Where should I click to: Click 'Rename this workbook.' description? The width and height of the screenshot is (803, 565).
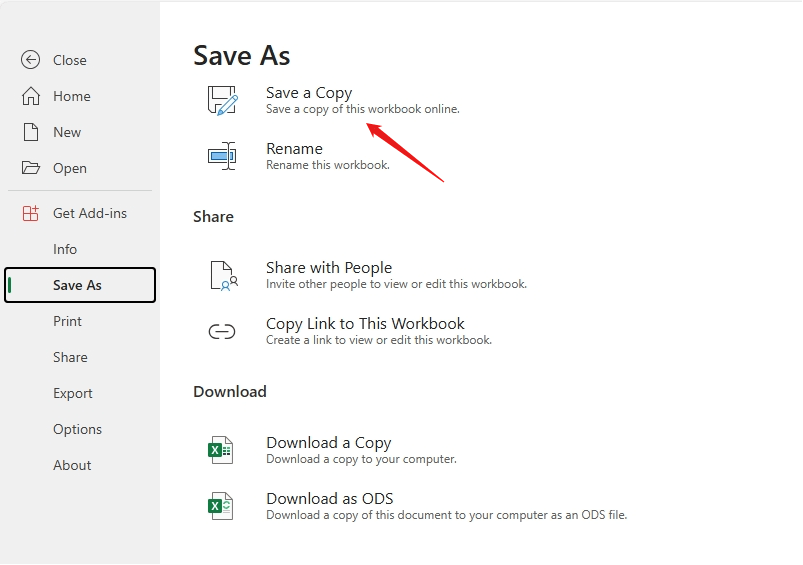328,165
